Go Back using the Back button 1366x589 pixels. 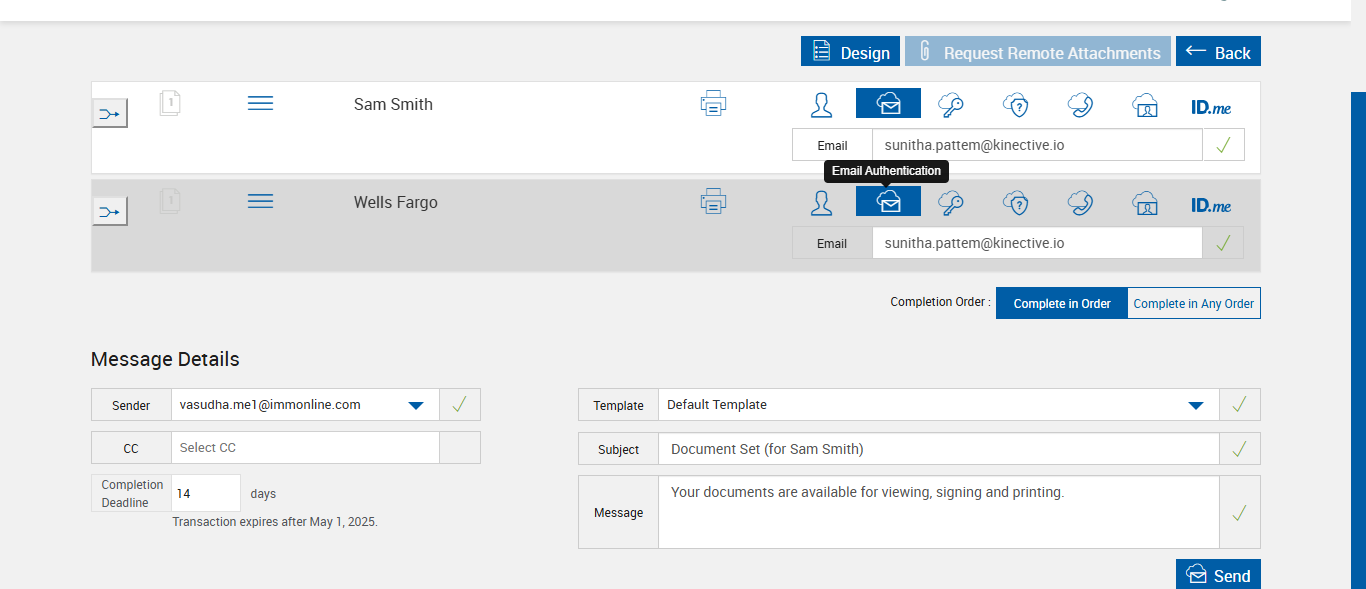[x=1218, y=52]
